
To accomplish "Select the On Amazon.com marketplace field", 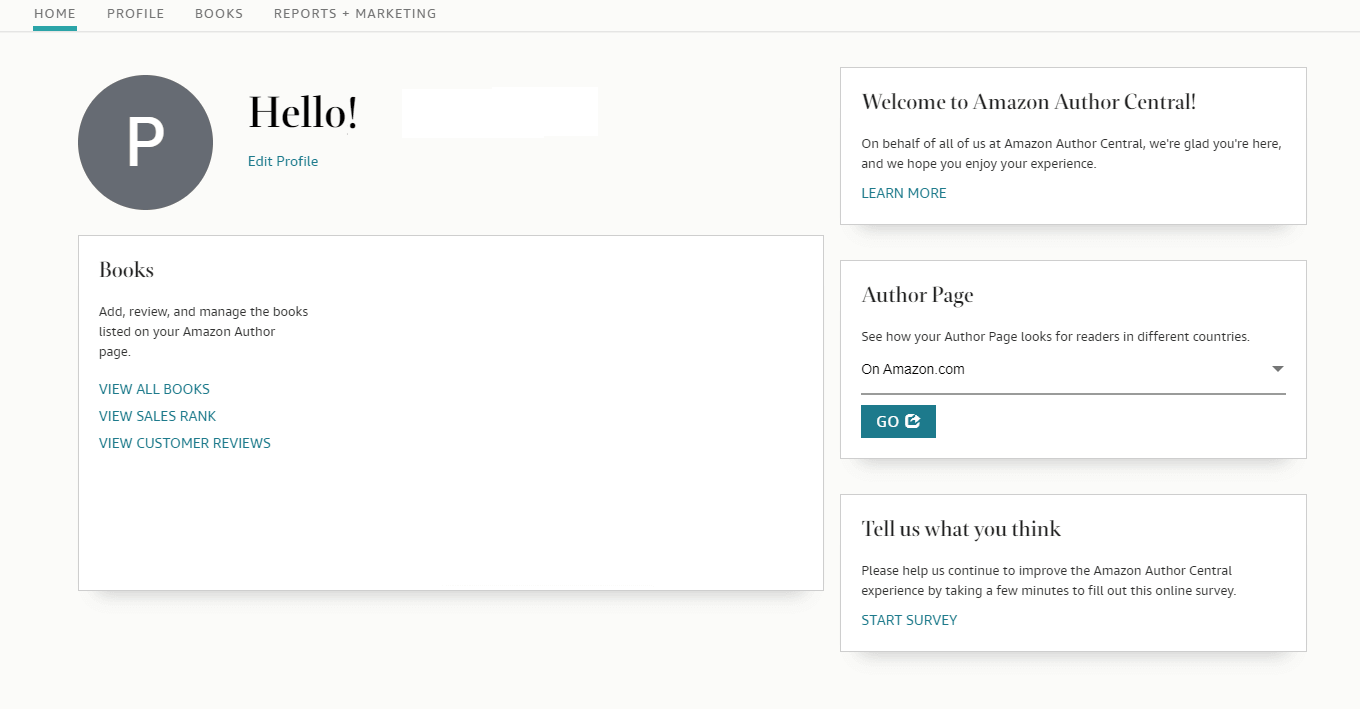I will coord(1073,370).
